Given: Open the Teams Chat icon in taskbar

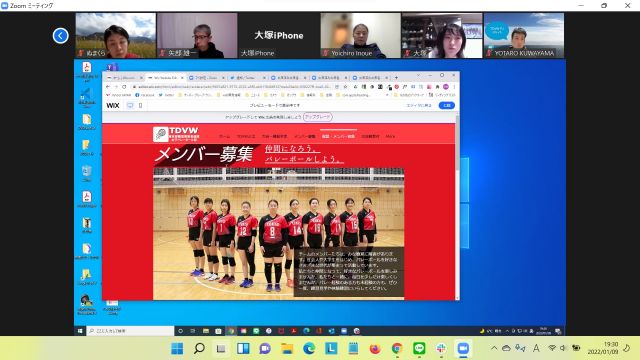Looking at the screenshot, I should [x=265, y=348].
